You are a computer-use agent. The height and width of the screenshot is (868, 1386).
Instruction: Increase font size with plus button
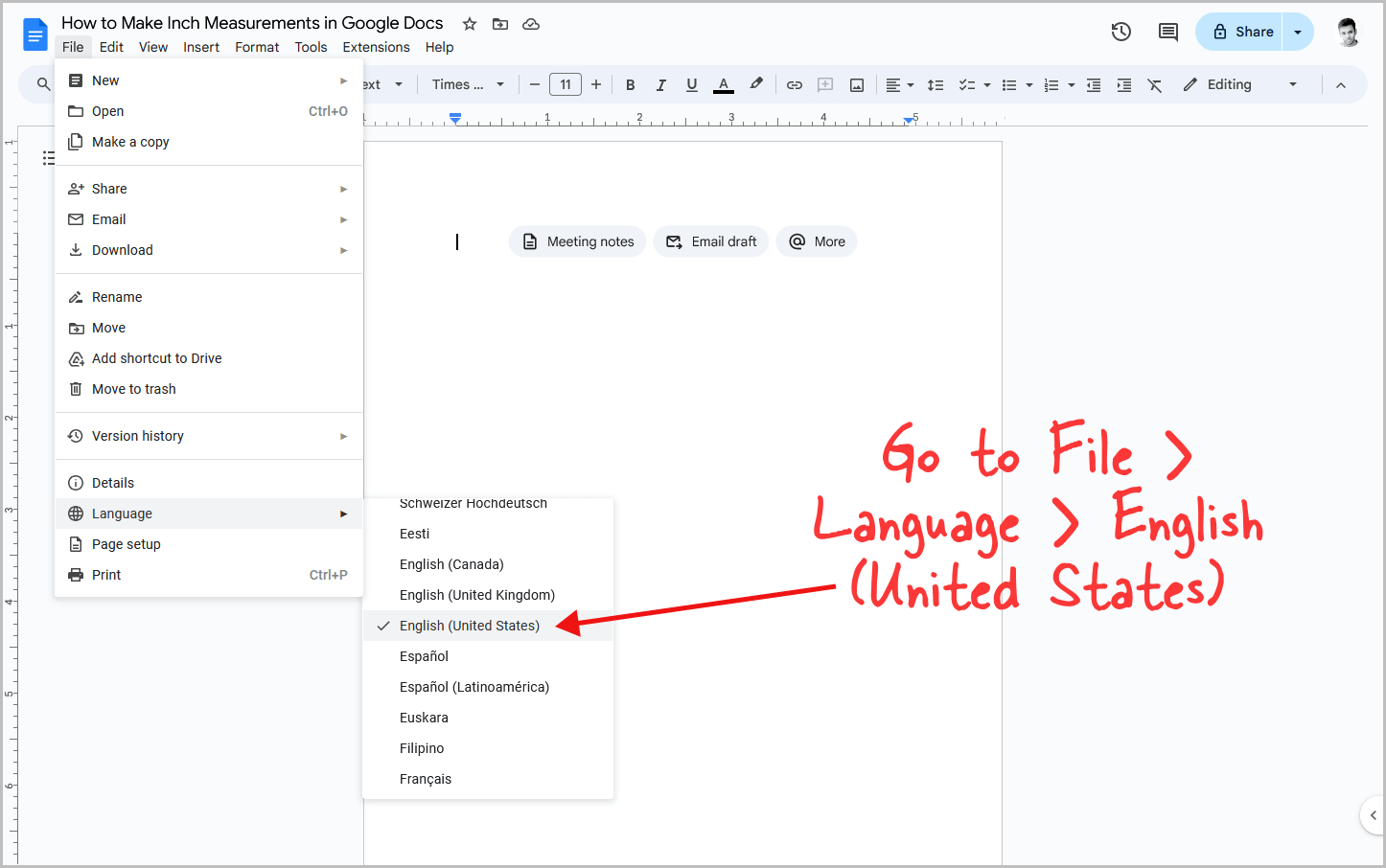[x=596, y=84]
